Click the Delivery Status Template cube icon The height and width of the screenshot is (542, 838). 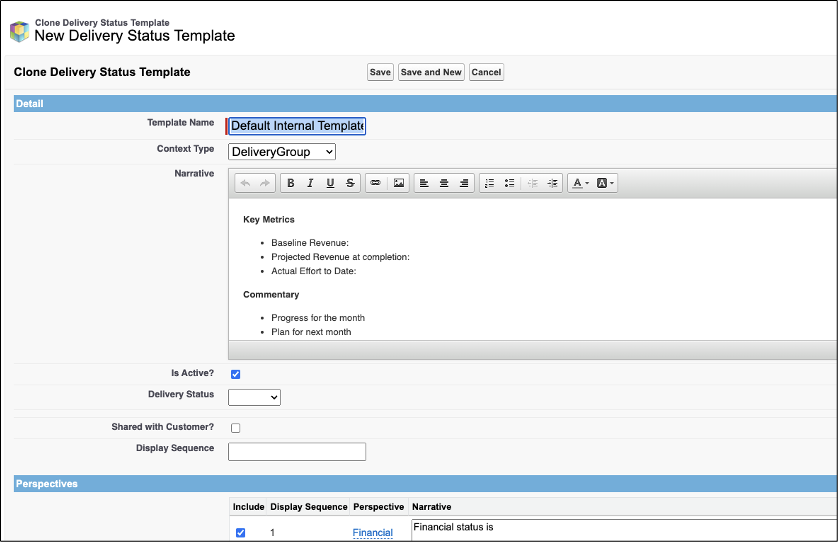click(19, 32)
